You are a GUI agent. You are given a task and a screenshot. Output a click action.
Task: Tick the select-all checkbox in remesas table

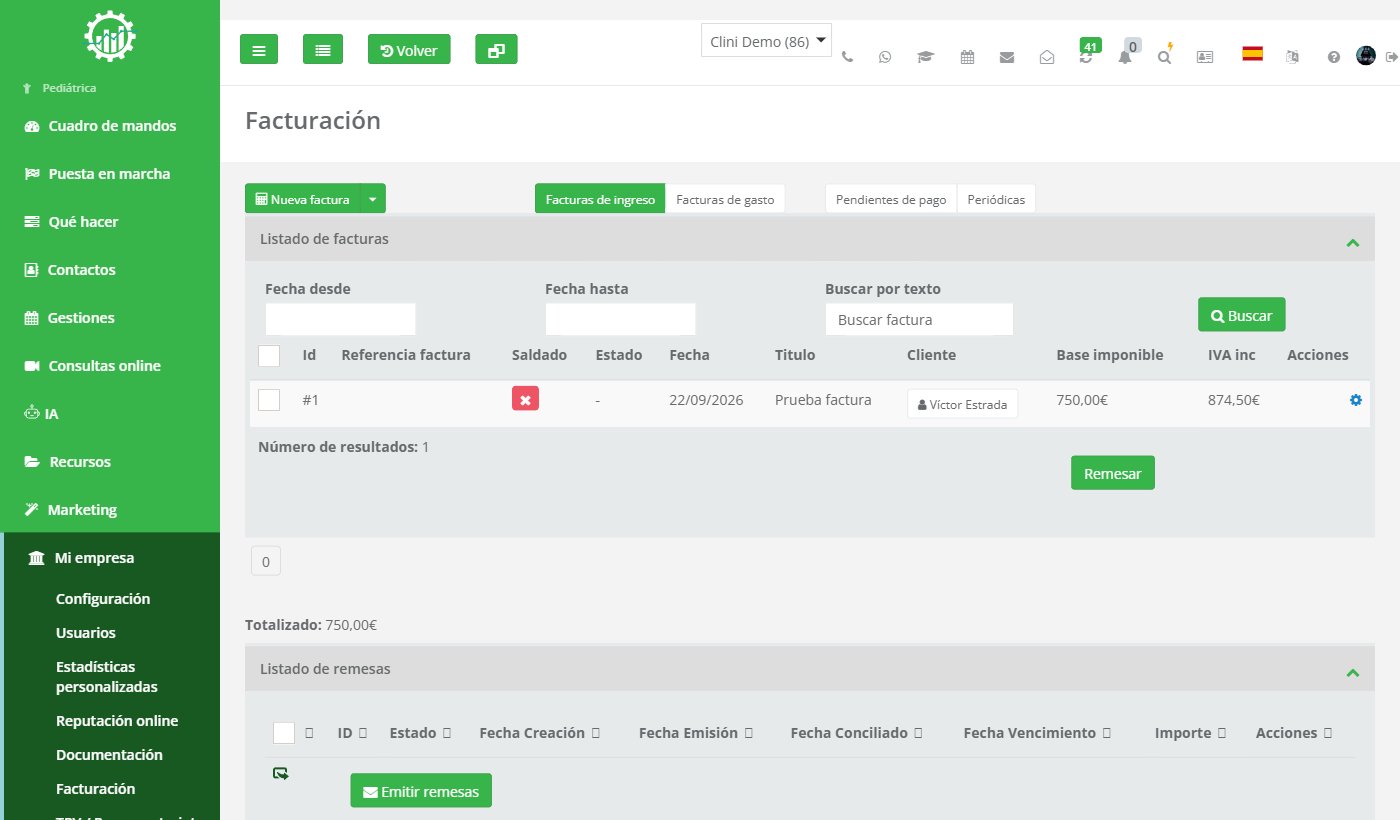[284, 733]
